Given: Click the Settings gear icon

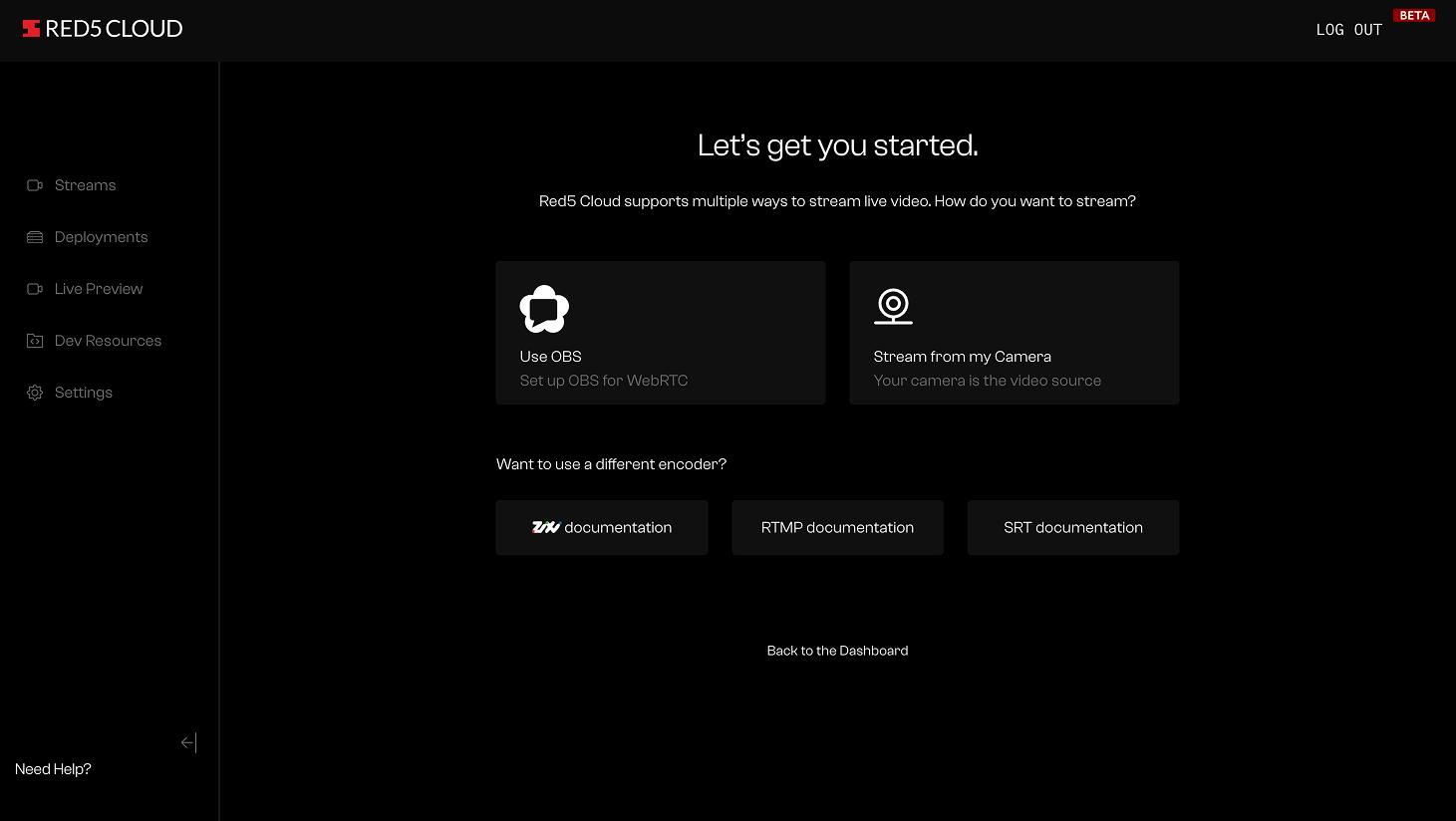Looking at the screenshot, I should point(35,393).
